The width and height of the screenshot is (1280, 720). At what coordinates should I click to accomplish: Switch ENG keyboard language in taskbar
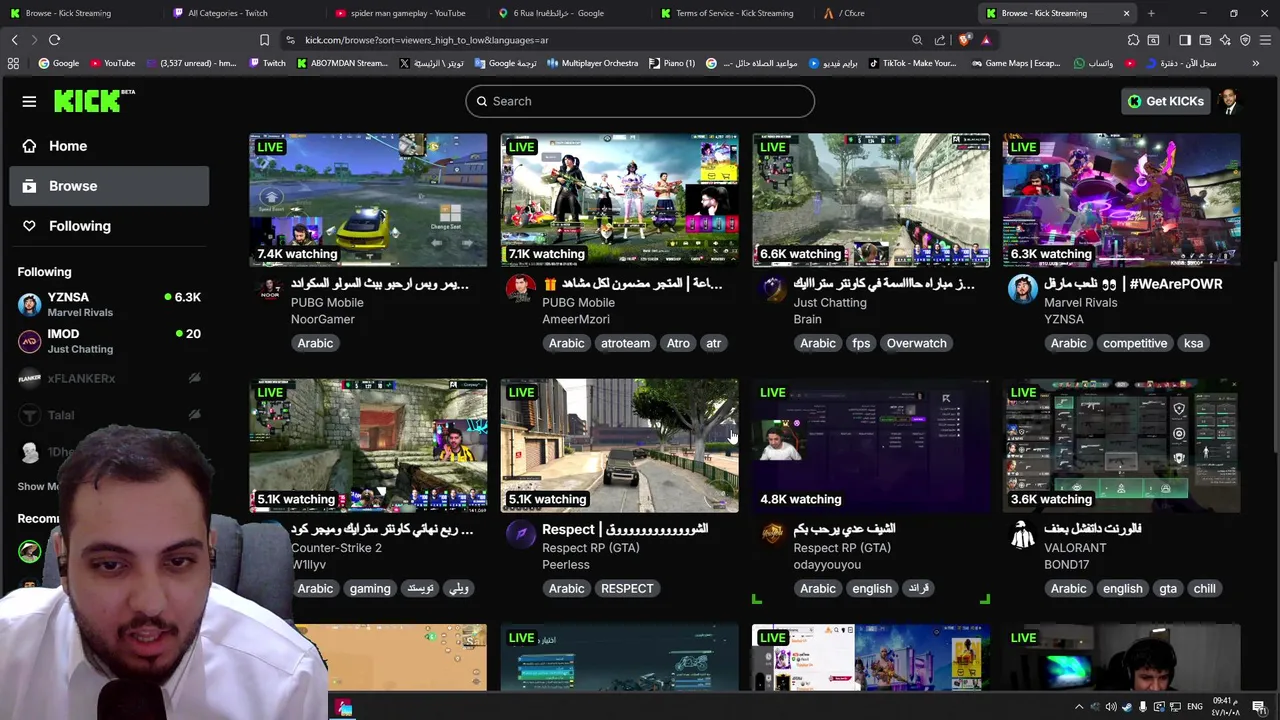1194,707
